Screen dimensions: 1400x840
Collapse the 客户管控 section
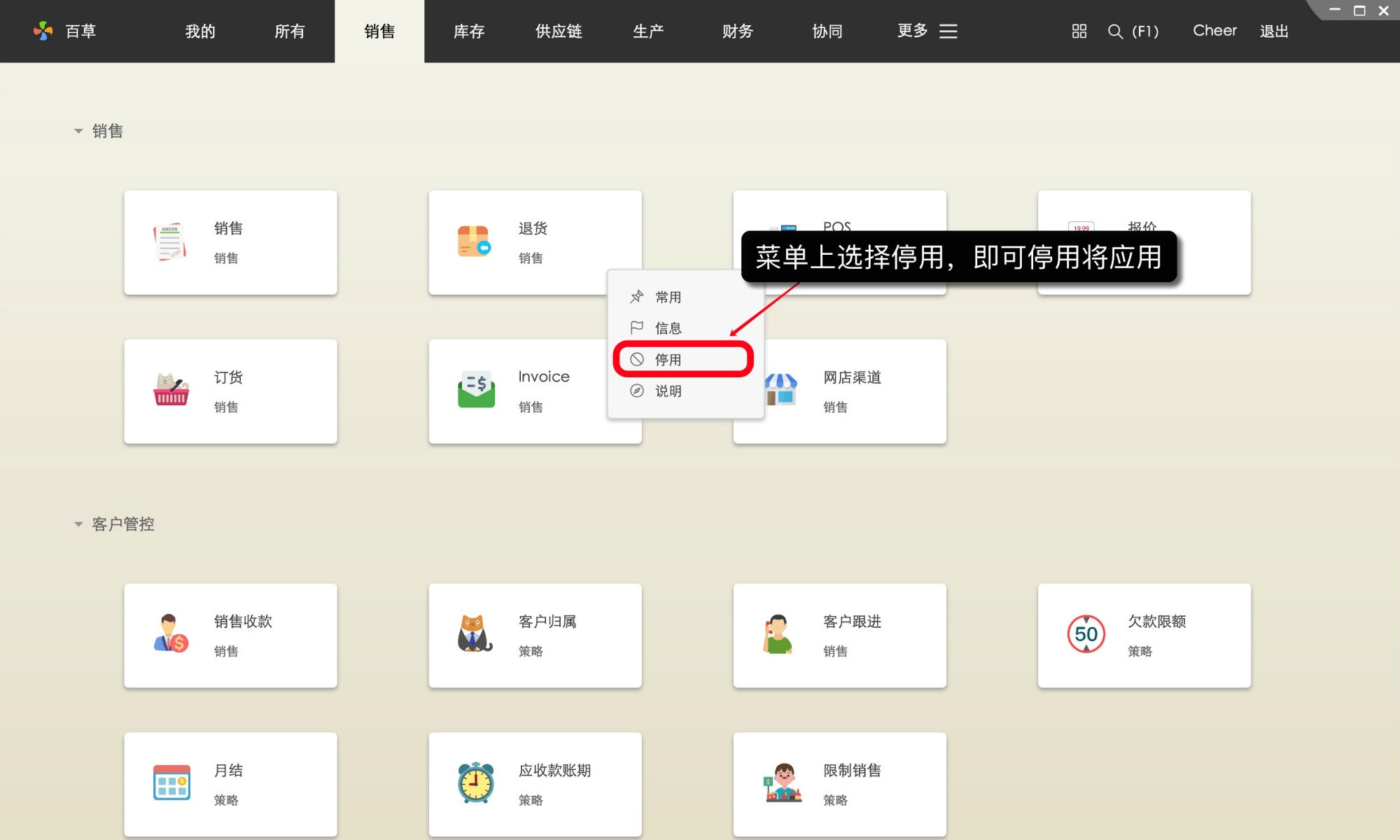pos(78,524)
